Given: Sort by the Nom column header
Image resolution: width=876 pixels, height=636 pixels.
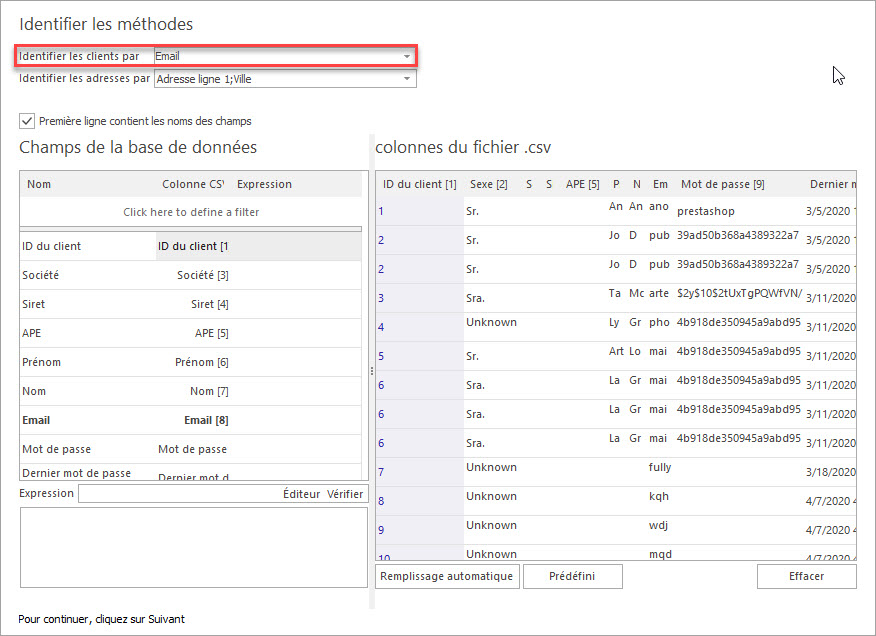Looking at the screenshot, I should [x=39, y=184].
